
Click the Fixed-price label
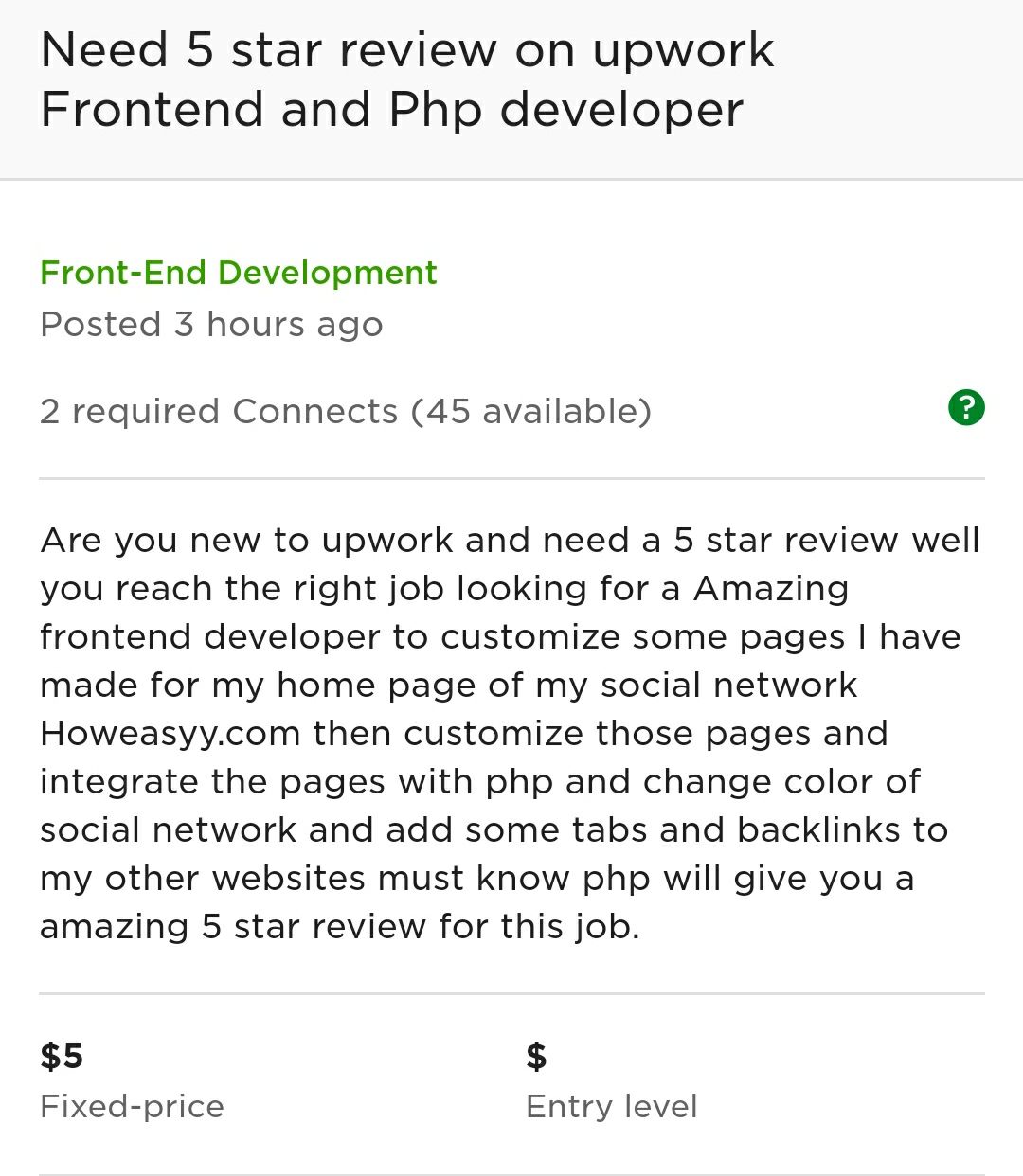coord(132,1107)
